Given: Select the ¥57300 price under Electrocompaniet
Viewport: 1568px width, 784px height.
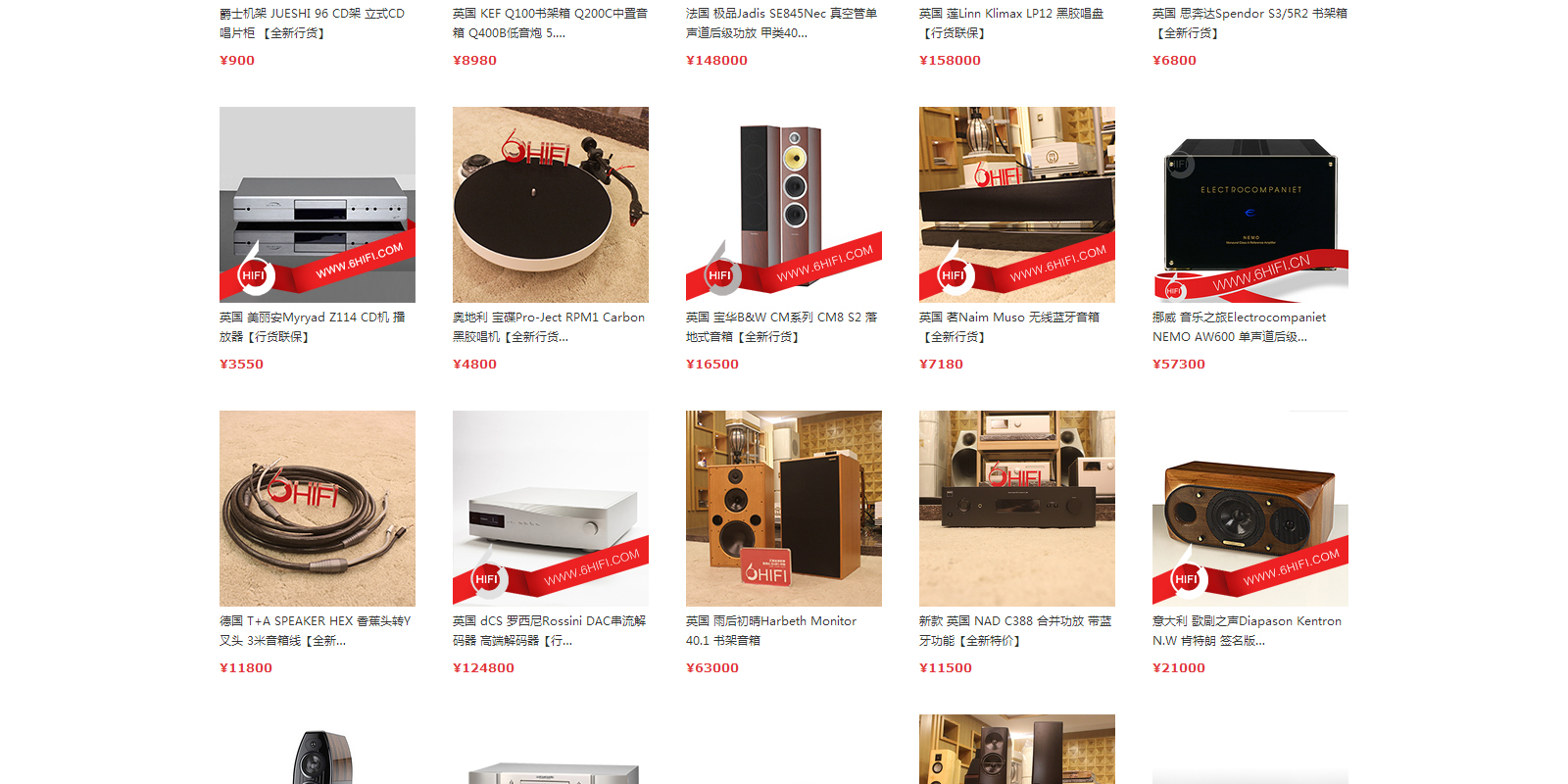Looking at the screenshot, I should pyautogui.click(x=1179, y=364).
